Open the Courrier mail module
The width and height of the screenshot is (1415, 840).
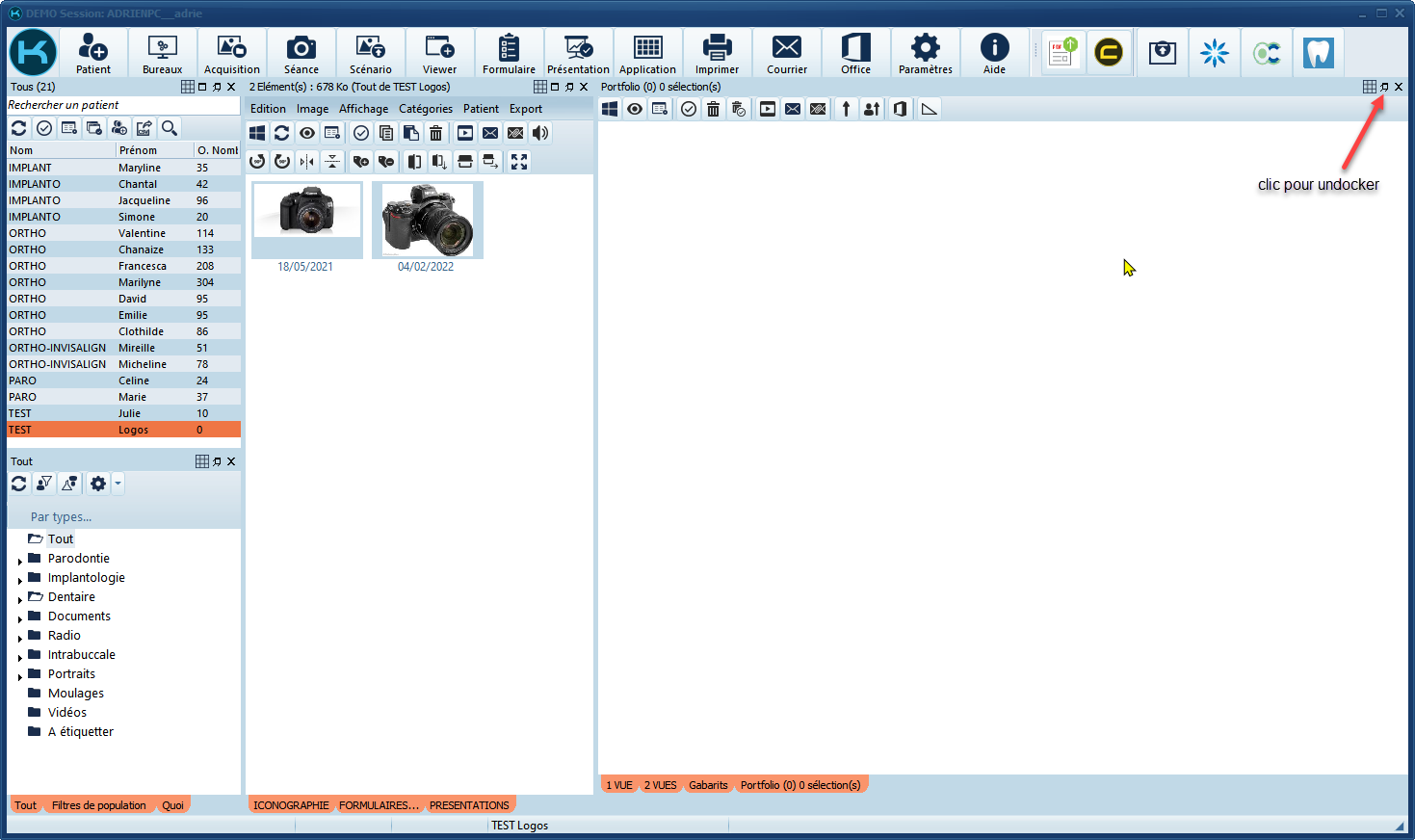[786, 53]
